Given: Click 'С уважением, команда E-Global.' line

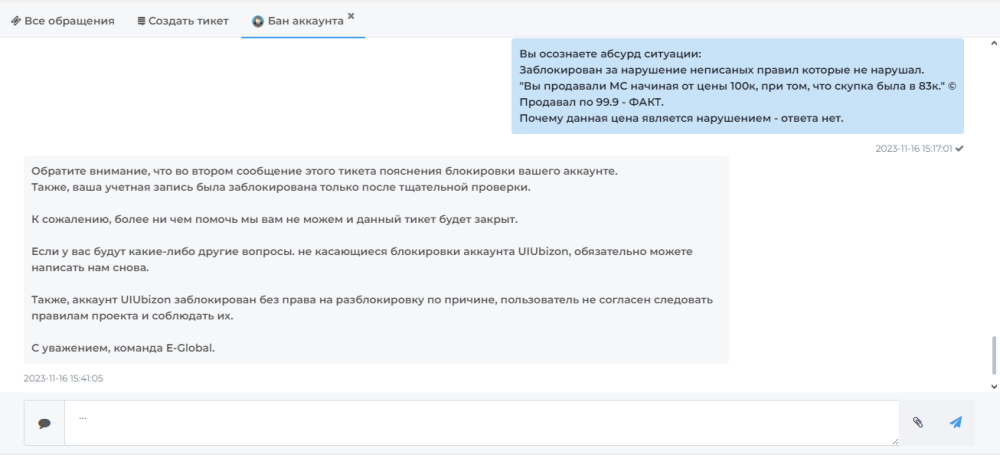Looking at the screenshot, I should [123, 348].
